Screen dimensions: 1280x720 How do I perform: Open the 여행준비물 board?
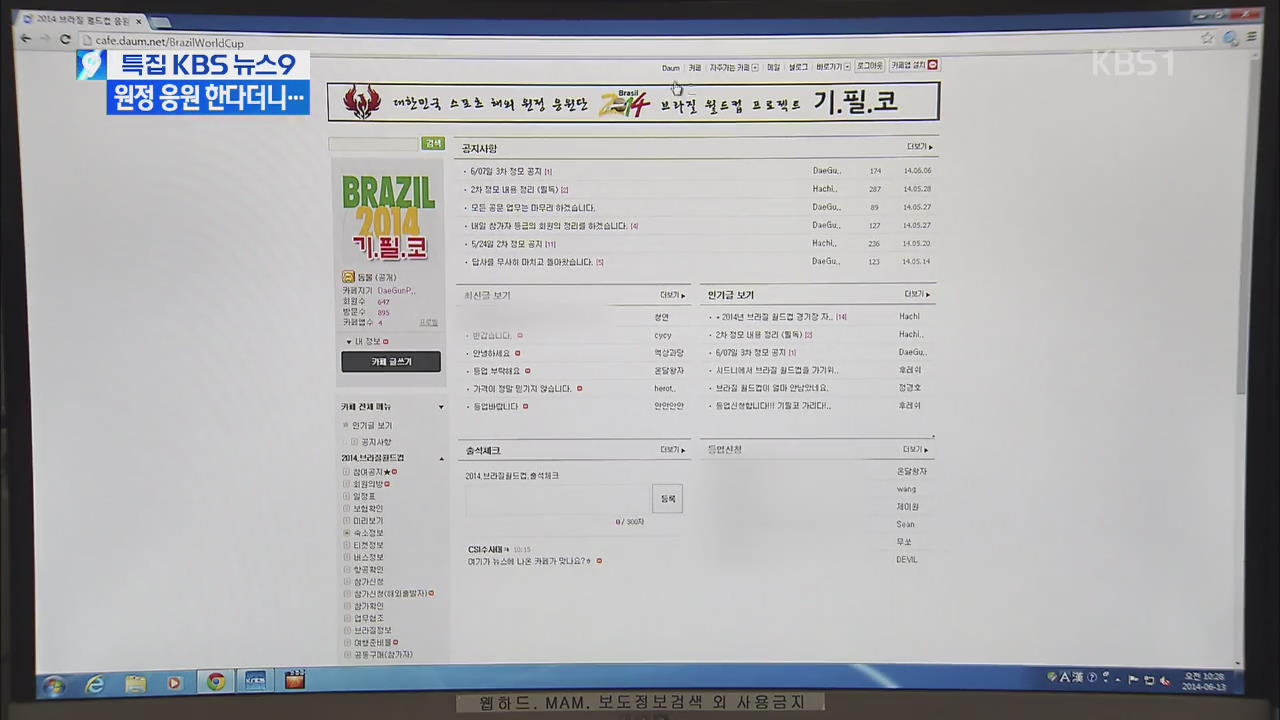[x=372, y=642]
